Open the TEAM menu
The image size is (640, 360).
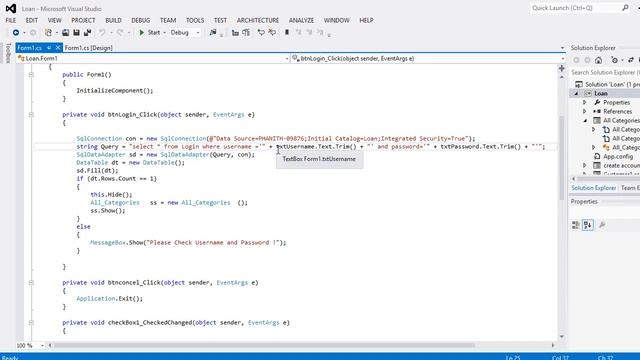[168, 20]
